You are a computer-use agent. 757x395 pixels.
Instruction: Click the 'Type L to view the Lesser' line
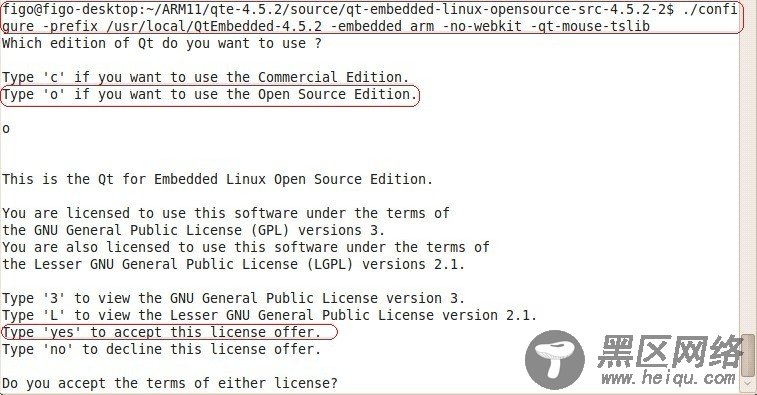click(x=269, y=315)
